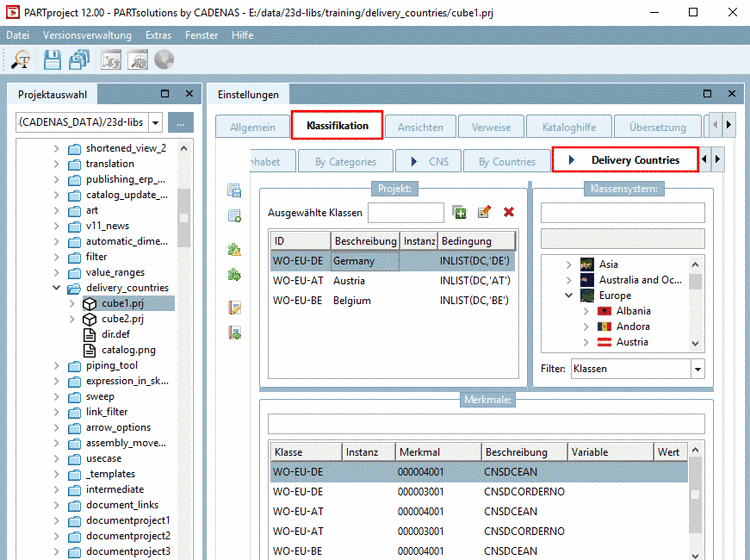
Task: Select the CNS classification tab
Action: (x=429, y=162)
